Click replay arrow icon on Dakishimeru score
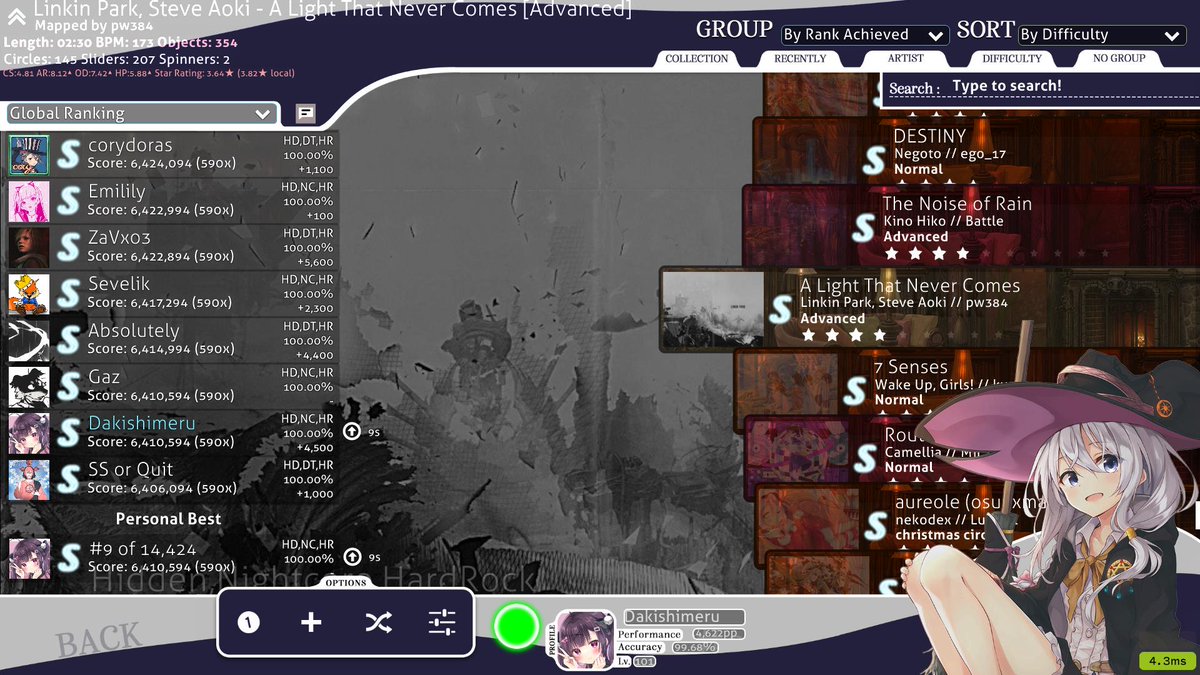This screenshot has height=675, width=1200. (352, 432)
